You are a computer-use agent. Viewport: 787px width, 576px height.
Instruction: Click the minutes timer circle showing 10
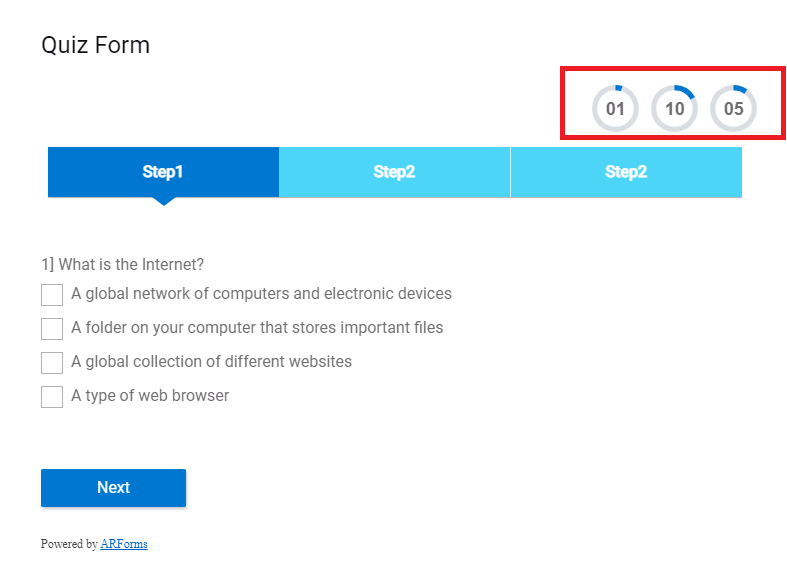[674, 108]
